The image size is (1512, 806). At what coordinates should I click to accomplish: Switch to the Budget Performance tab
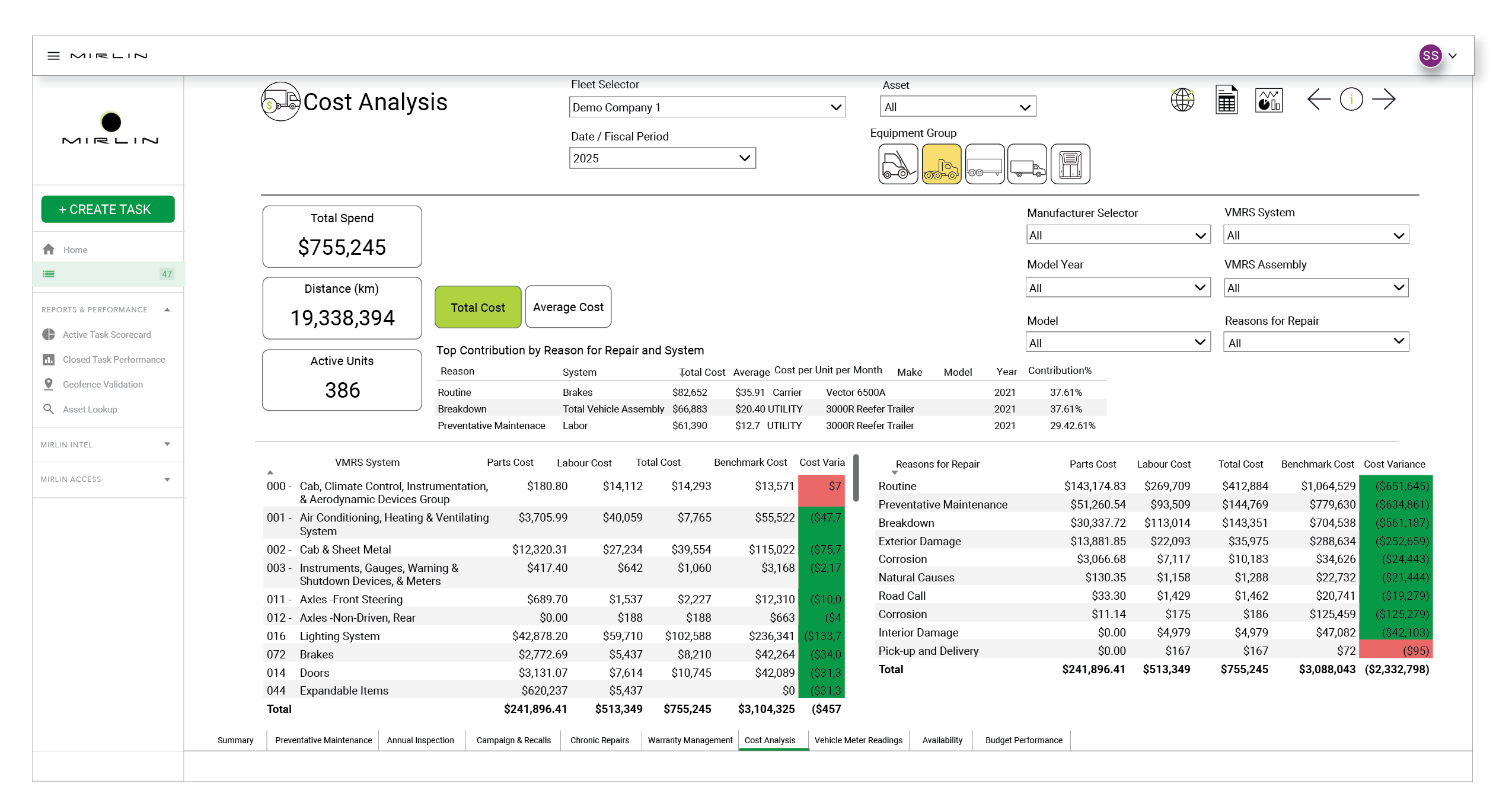pos(1023,740)
